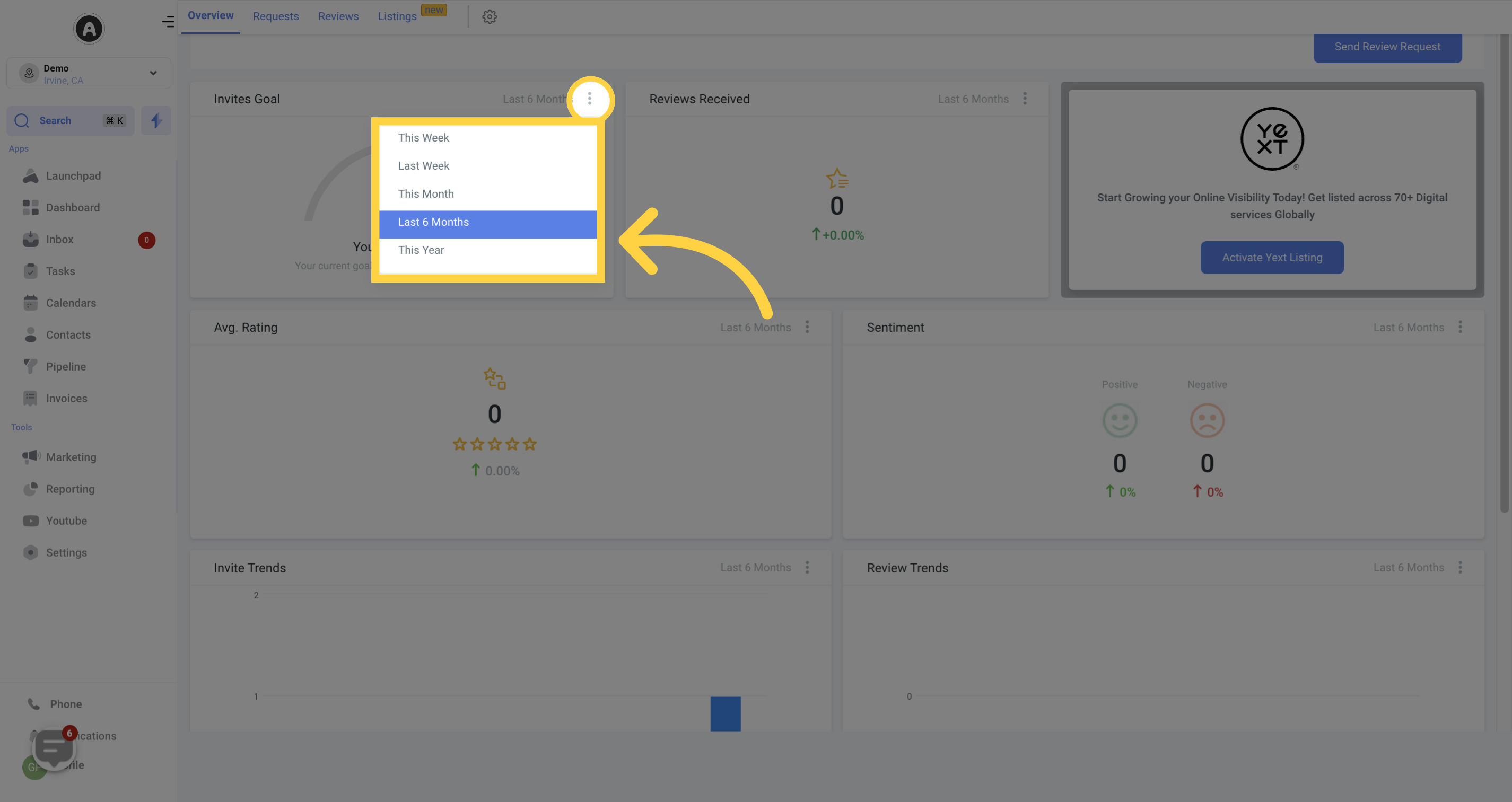Click the GF profile avatar
The image size is (1512, 802).
[34, 768]
